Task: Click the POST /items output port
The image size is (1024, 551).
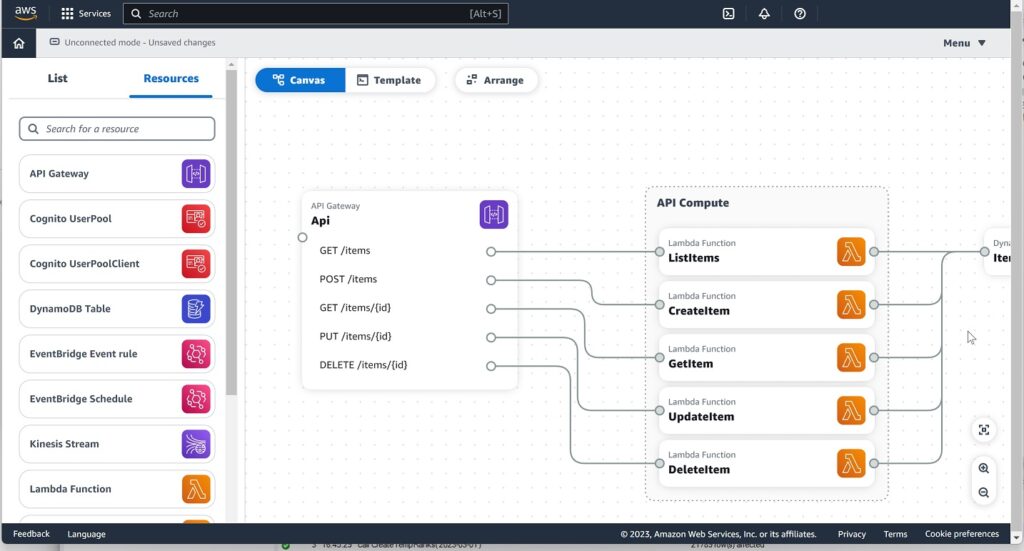Action: [490, 280]
